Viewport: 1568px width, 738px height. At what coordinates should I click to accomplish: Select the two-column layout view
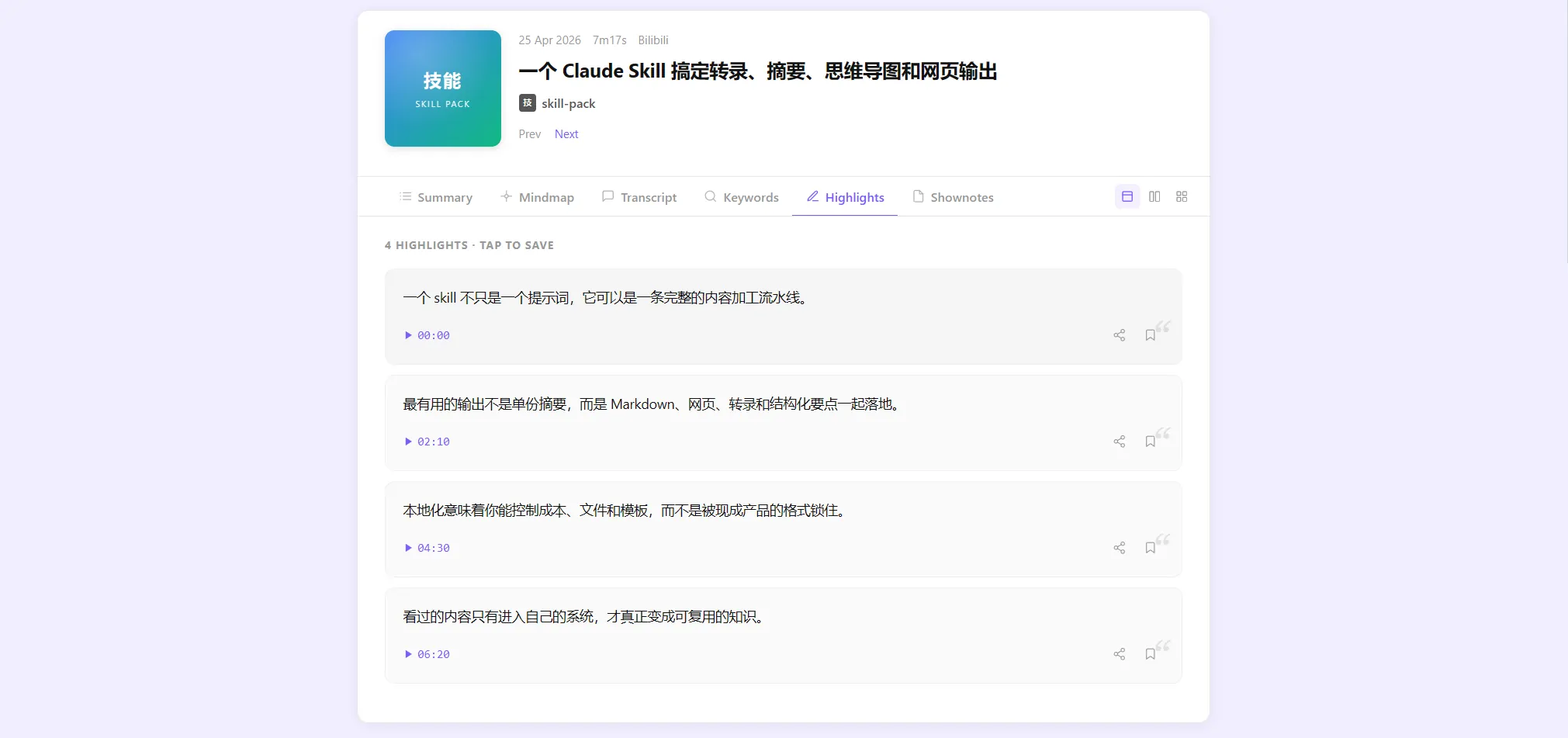click(x=1154, y=196)
